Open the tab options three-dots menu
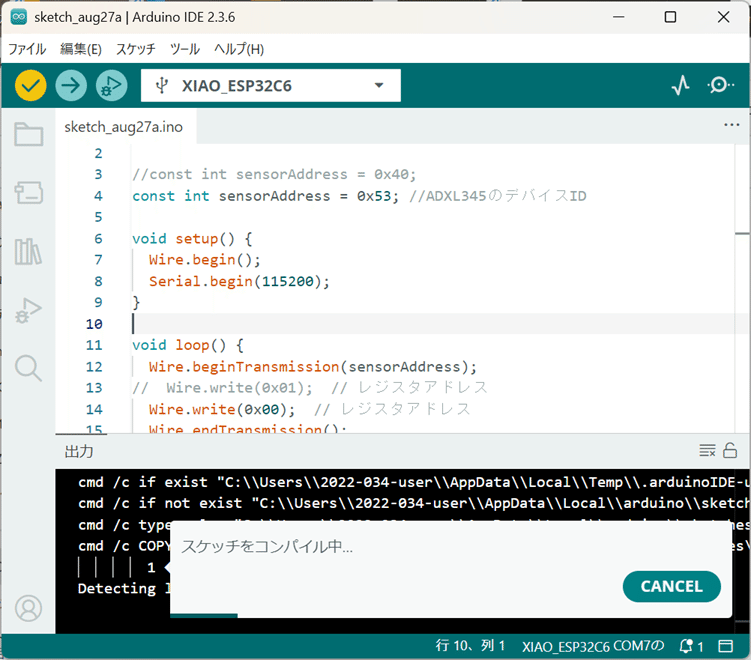The width and height of the screenshot is (751, 660). [731, 125]
